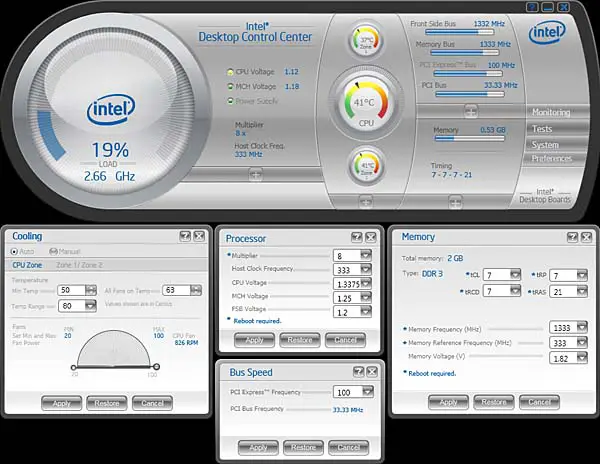Click the fan power minimum handle at 20
600x464 pixels.
point(73,368)
